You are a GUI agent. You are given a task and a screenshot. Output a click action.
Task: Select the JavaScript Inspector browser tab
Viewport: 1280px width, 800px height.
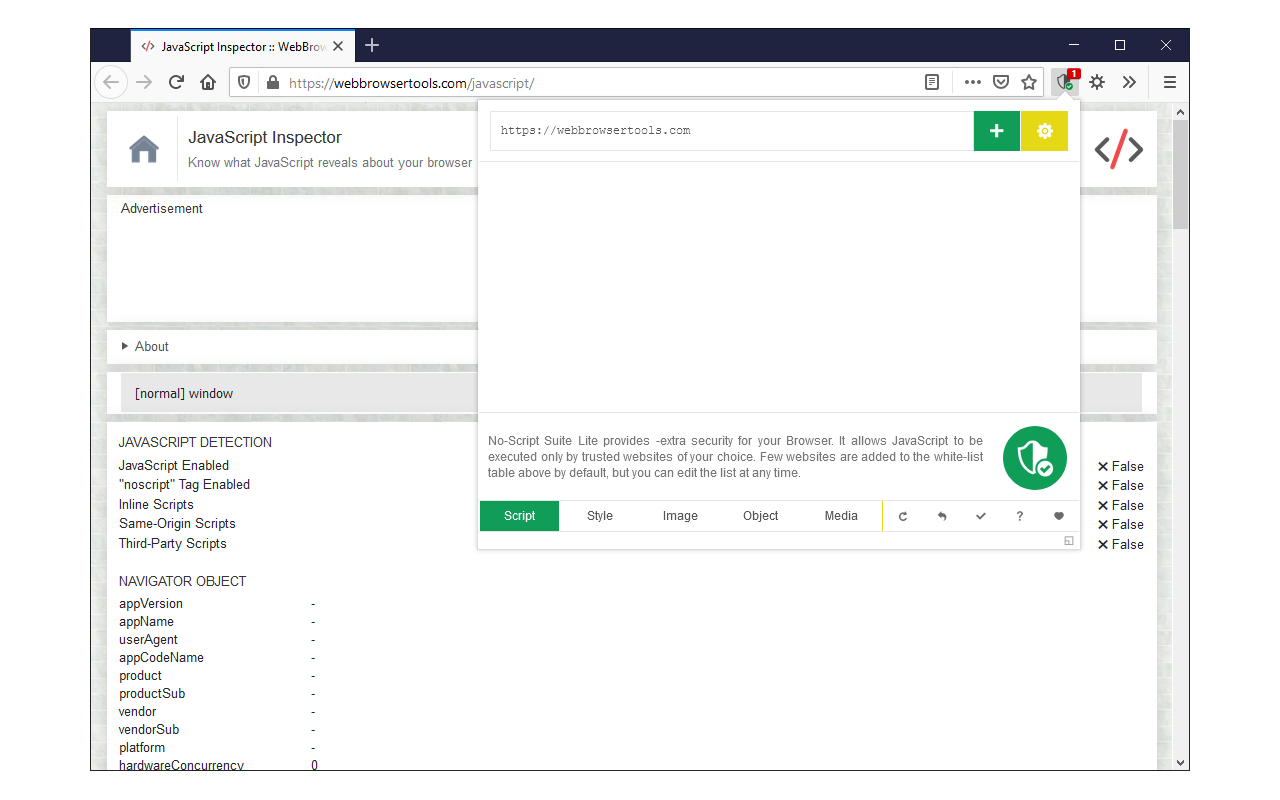pyautogui.click(x=242, y=46)
